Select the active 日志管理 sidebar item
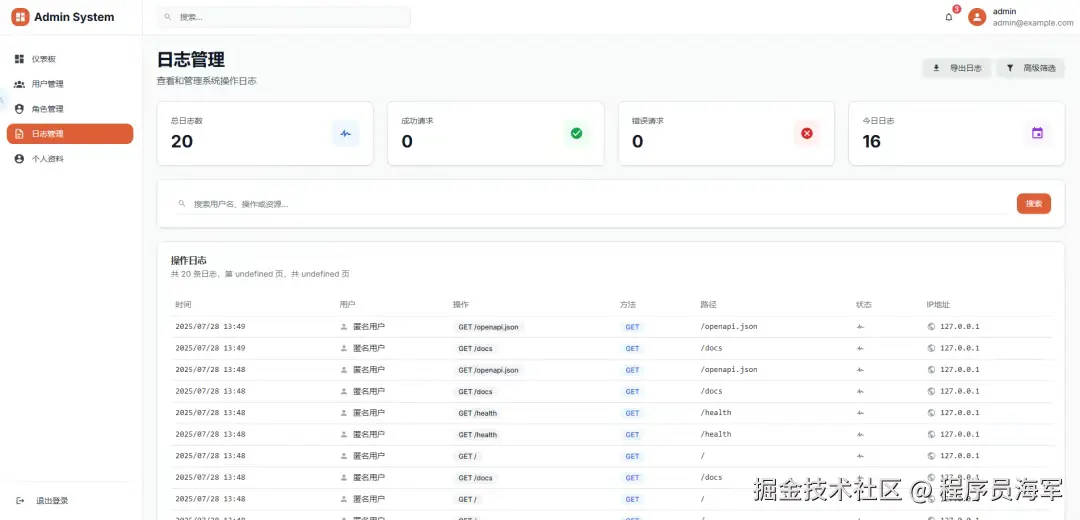Image resolution: width=1080 pixels, height=520 pixels. pos(70,134)
